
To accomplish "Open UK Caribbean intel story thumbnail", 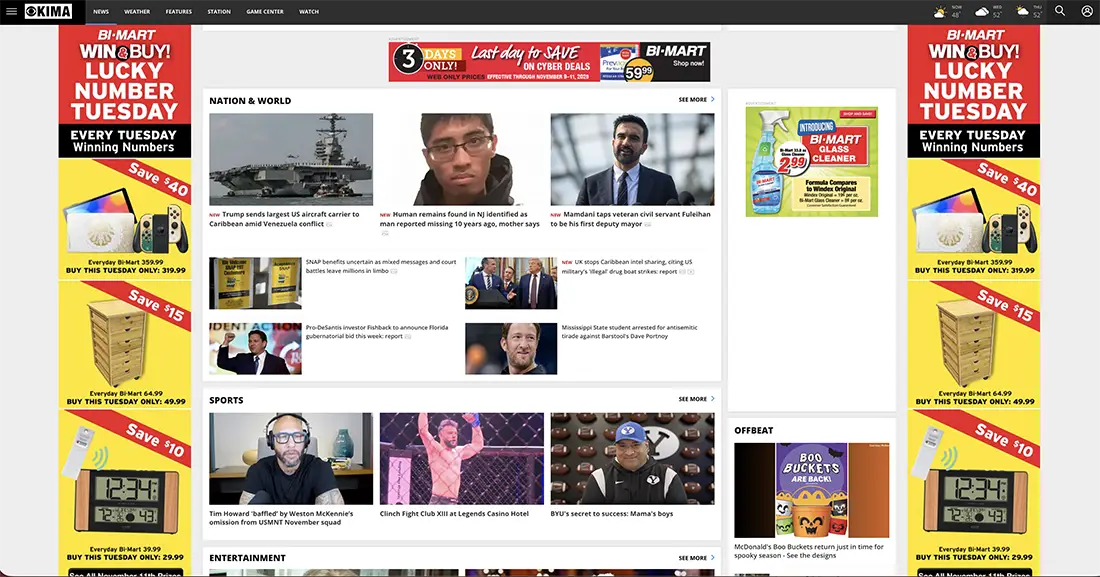I will (511, 283).
